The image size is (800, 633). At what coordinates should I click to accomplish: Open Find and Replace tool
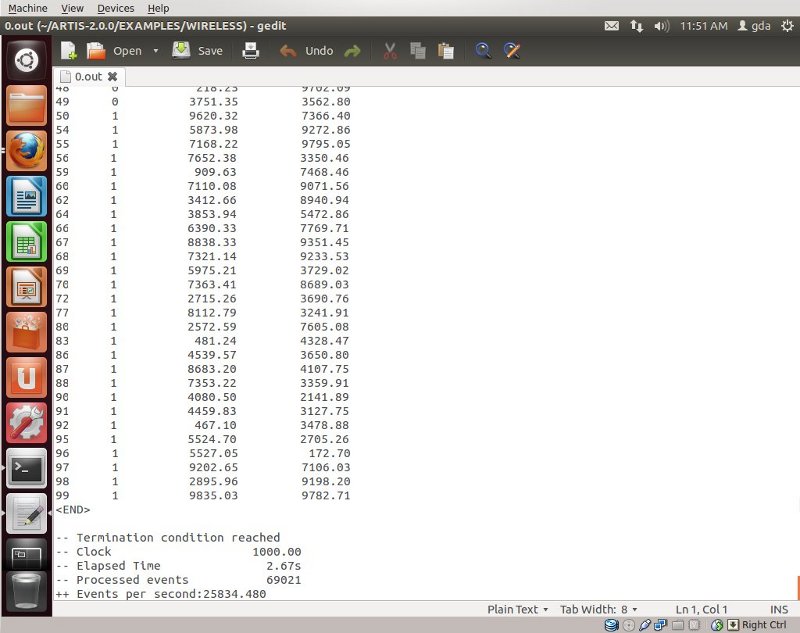(x=512, y=51)
